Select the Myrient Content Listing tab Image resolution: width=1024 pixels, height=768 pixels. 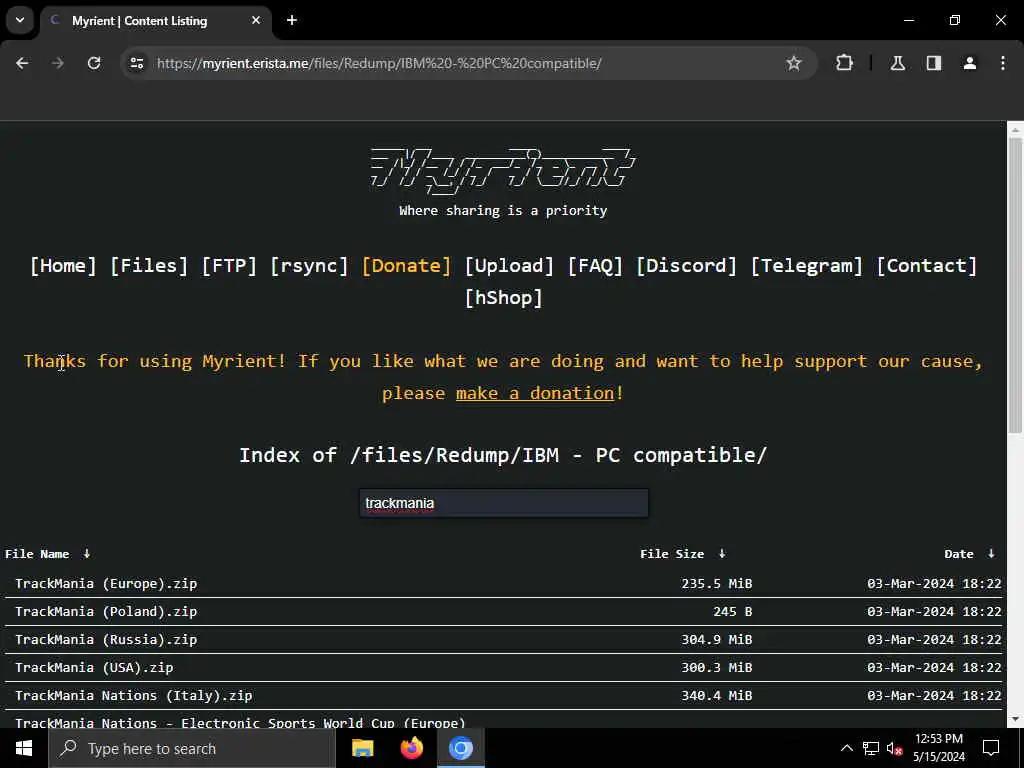[155, 21]
